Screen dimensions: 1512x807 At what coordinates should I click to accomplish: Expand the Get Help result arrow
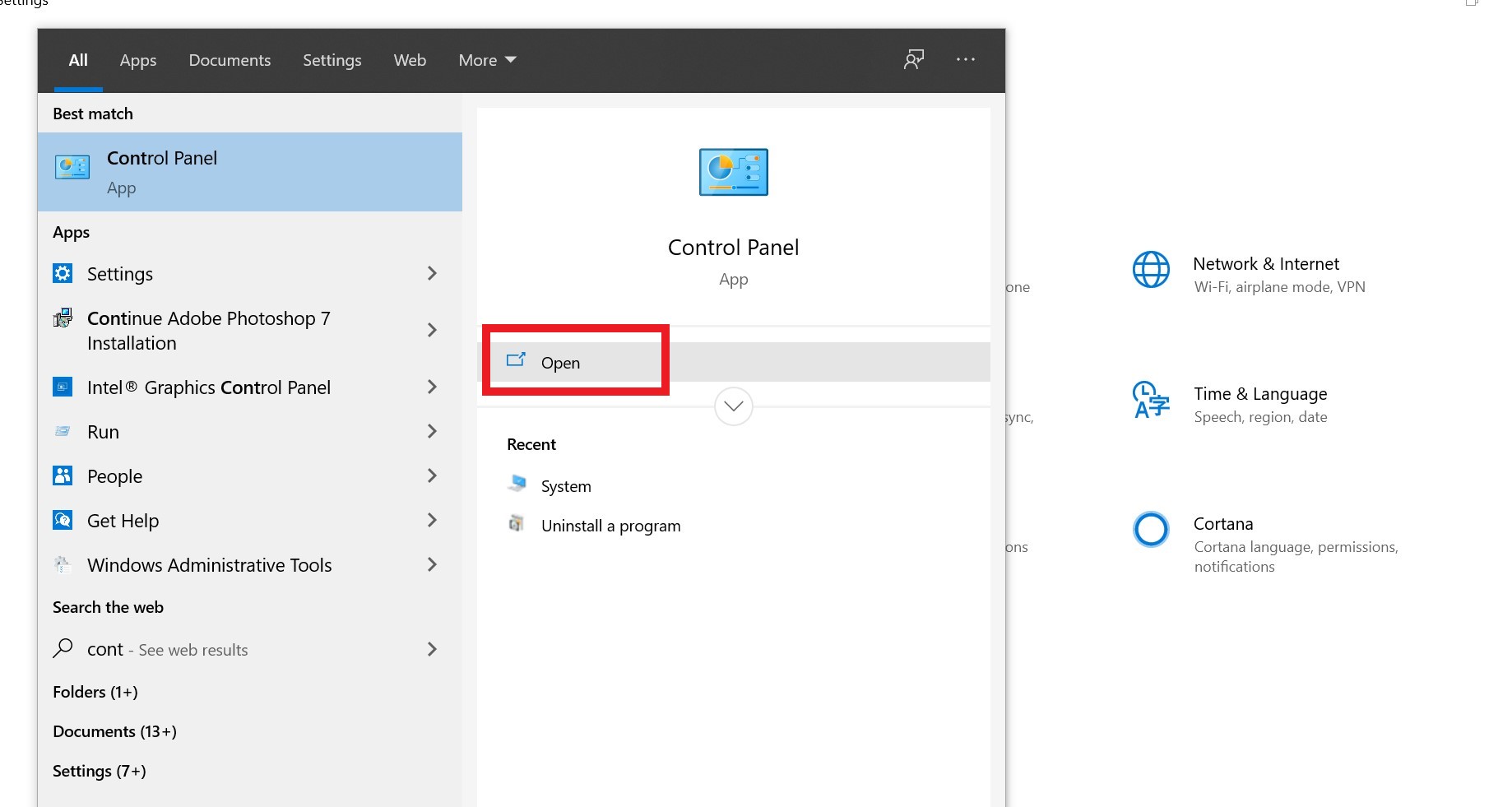tap(432, 520)
